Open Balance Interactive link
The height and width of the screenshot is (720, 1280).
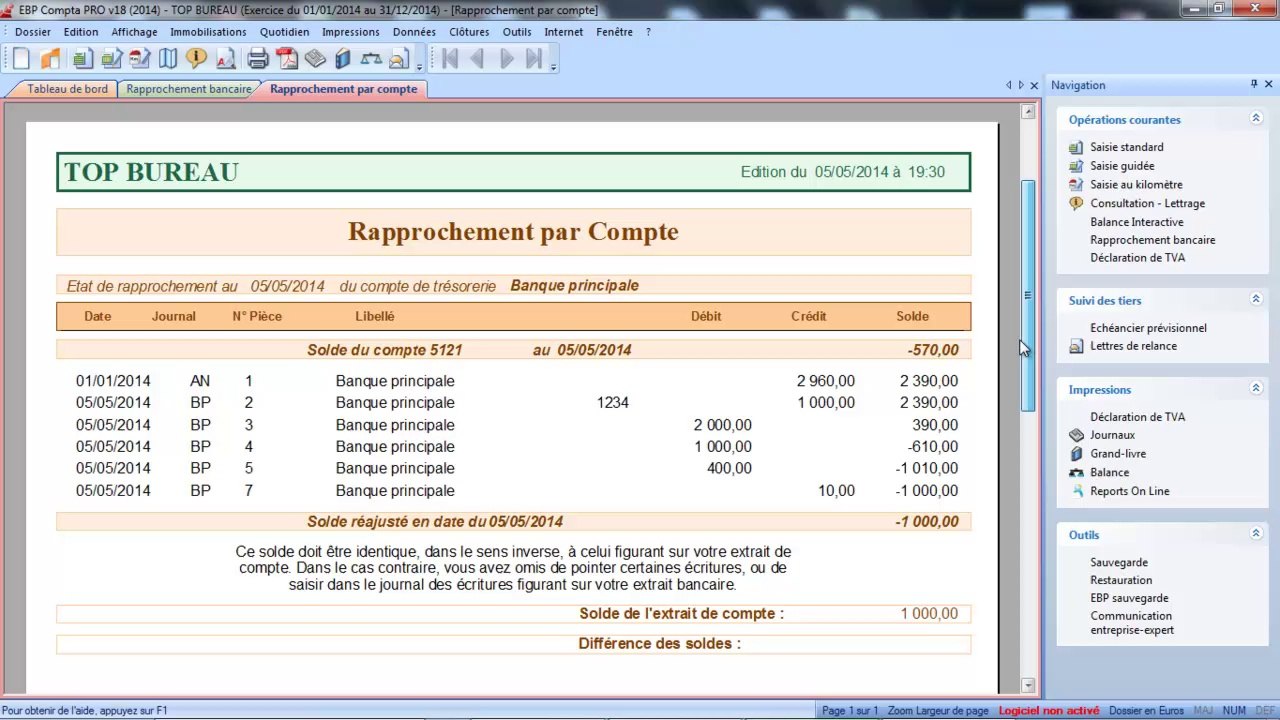1136,222
